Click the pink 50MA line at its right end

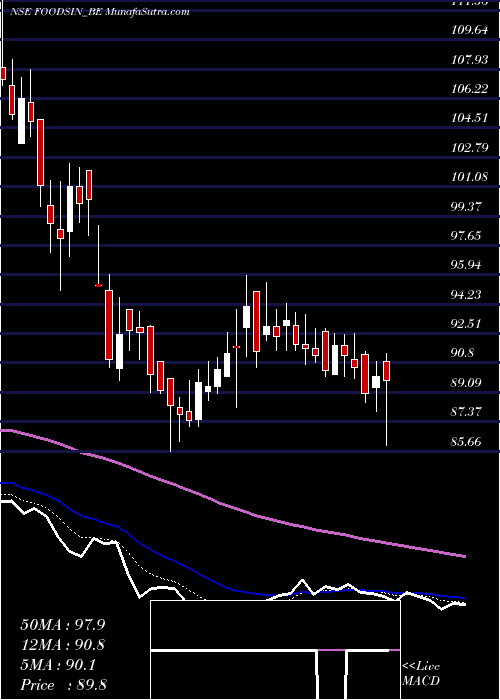(462, 556)
